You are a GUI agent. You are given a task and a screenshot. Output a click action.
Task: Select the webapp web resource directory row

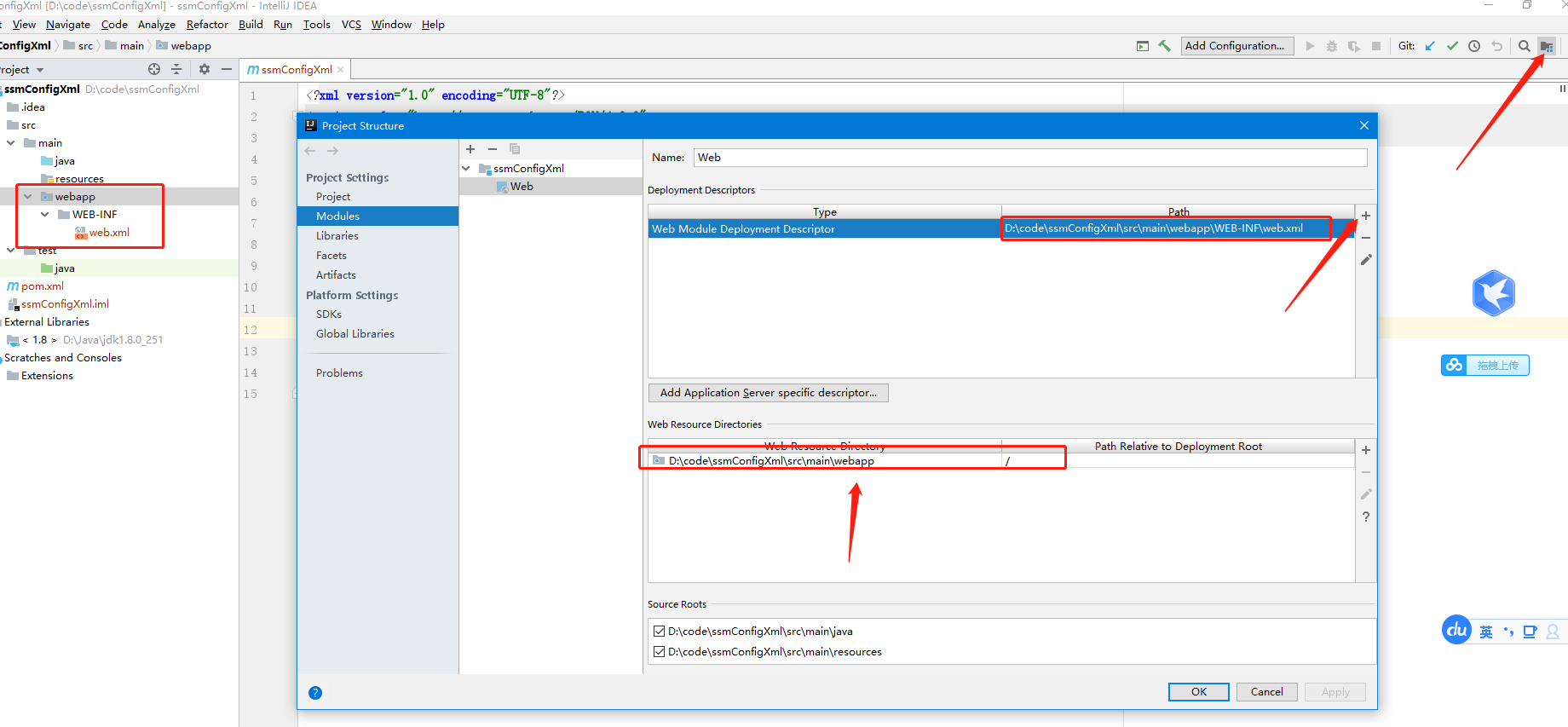point(1001,461)
